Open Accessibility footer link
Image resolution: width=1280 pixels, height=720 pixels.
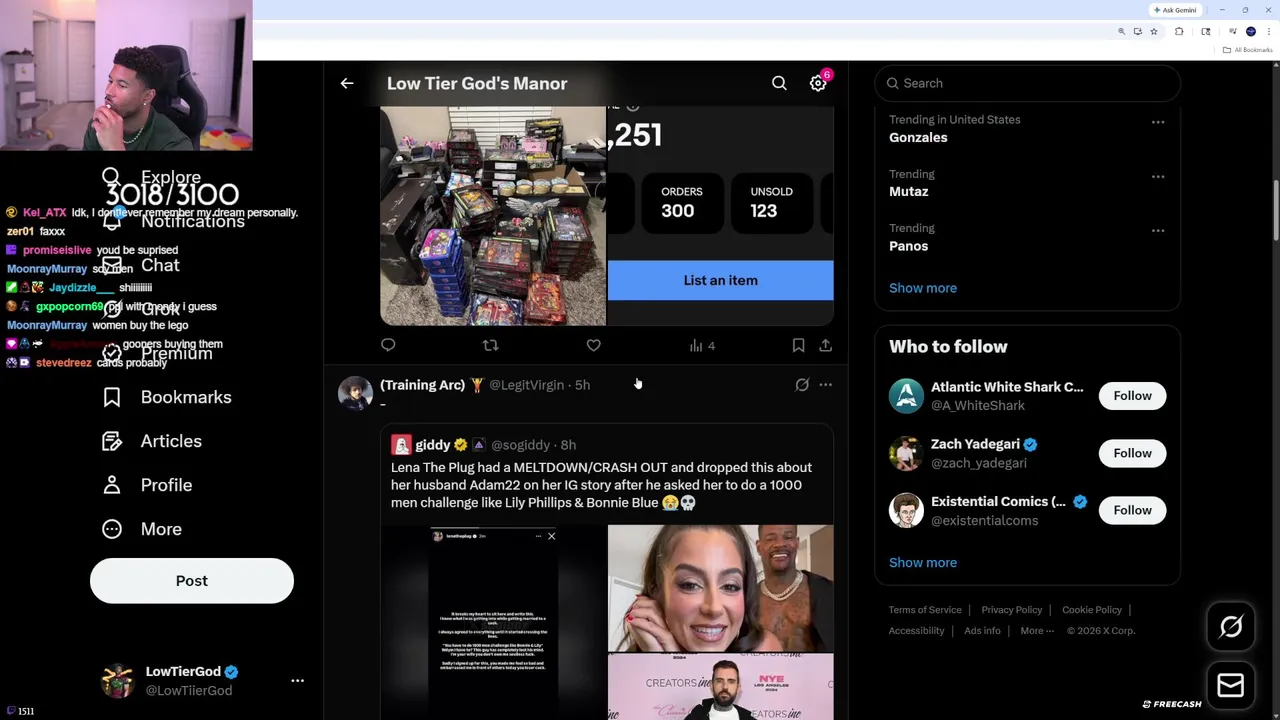(916, 631)
